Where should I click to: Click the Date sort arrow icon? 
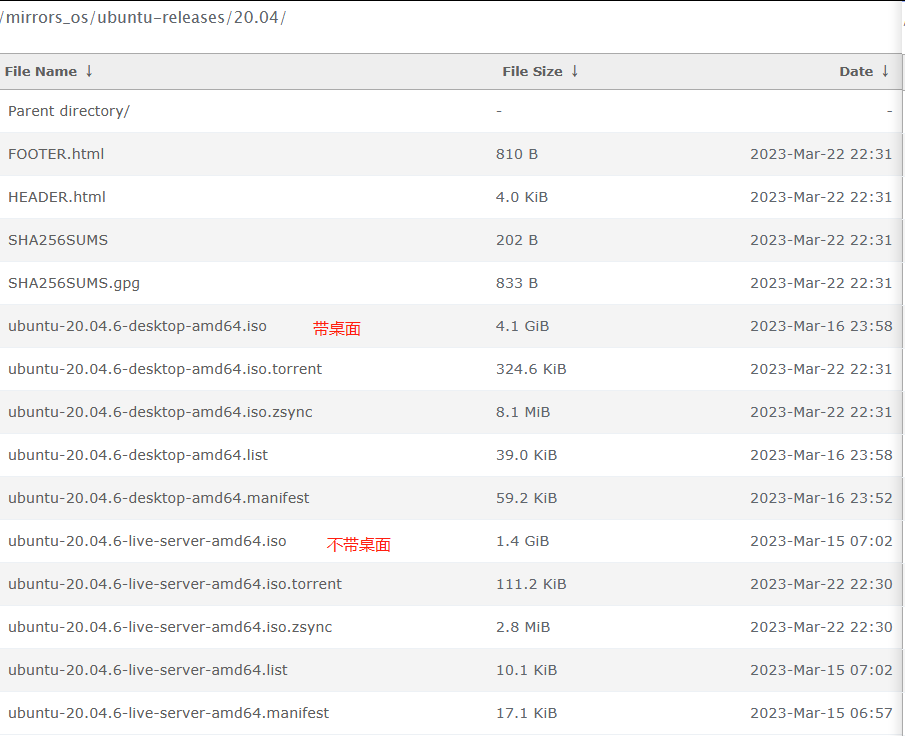pos(885,71)
